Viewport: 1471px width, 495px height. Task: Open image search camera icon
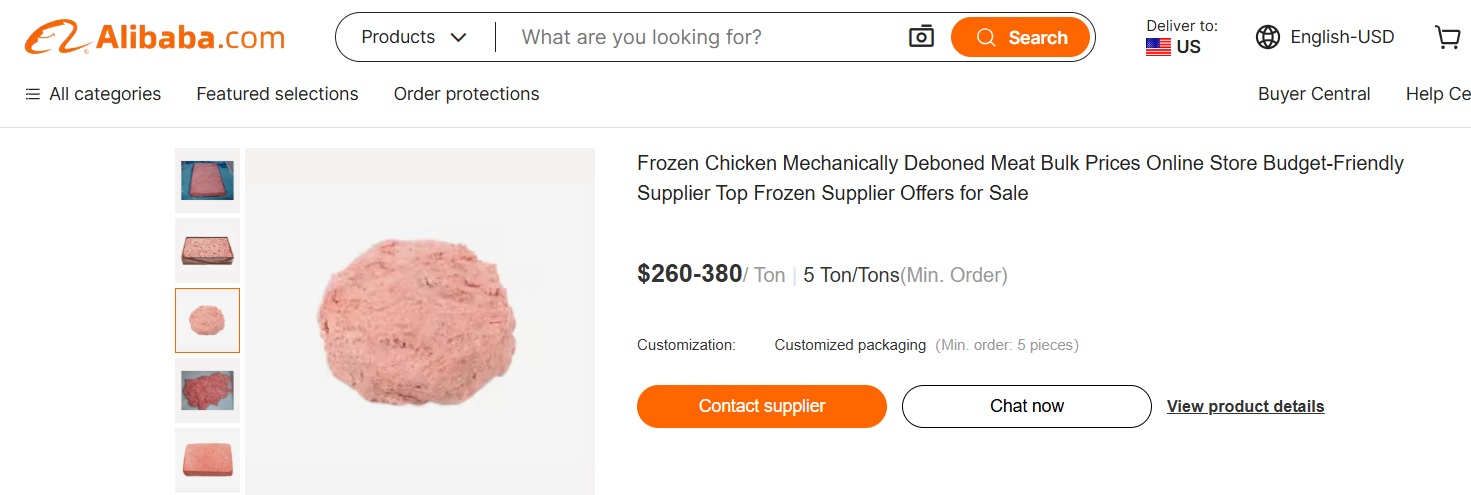[920, 37]
